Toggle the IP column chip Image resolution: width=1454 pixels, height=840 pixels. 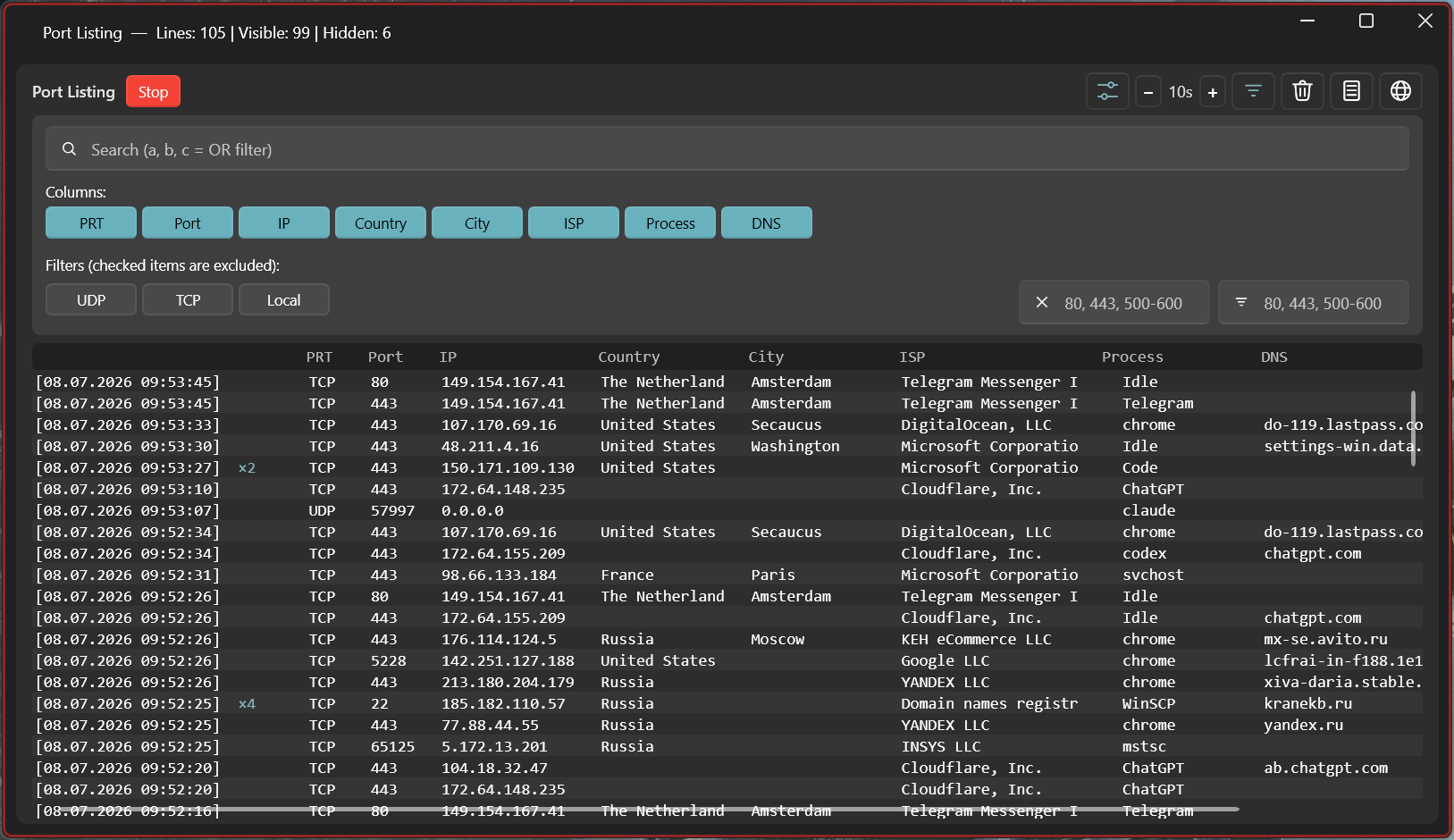click(284, 223)
